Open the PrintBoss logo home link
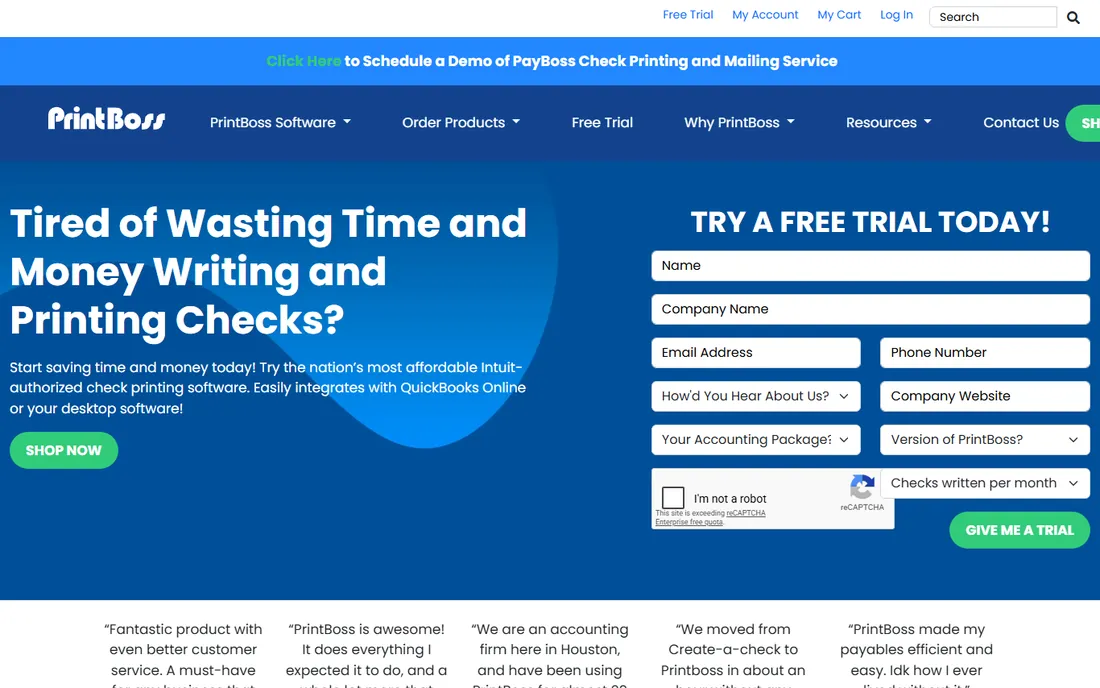 tap(107, 119)
